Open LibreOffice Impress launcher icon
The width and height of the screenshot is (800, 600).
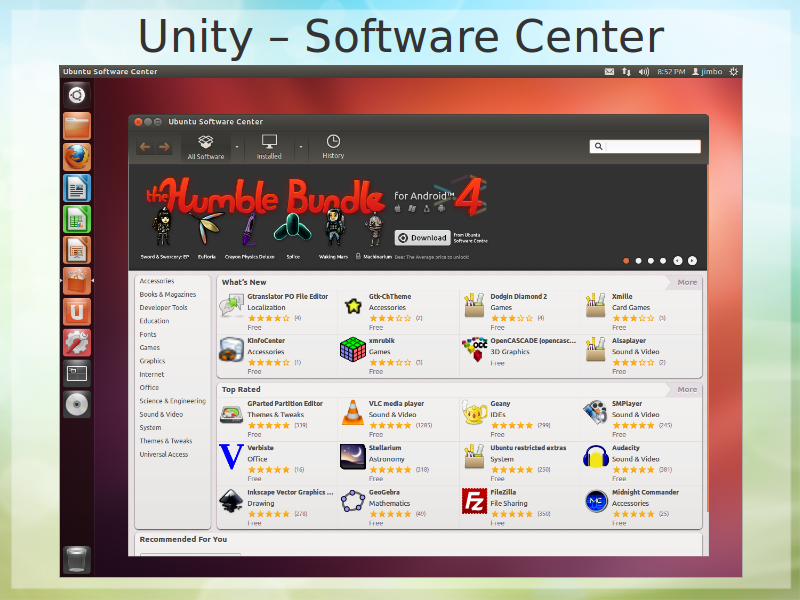[77, 250]
